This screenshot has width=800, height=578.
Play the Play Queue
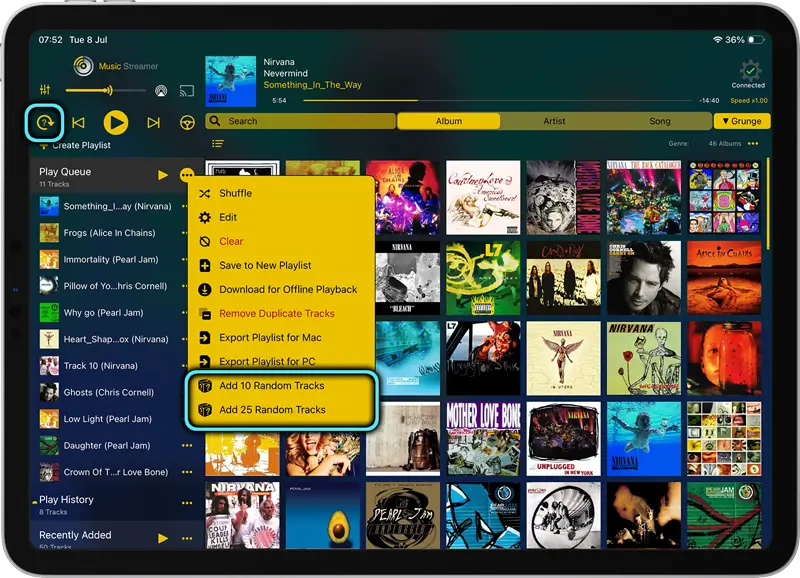pyautogui.click(x=163, y=175)
